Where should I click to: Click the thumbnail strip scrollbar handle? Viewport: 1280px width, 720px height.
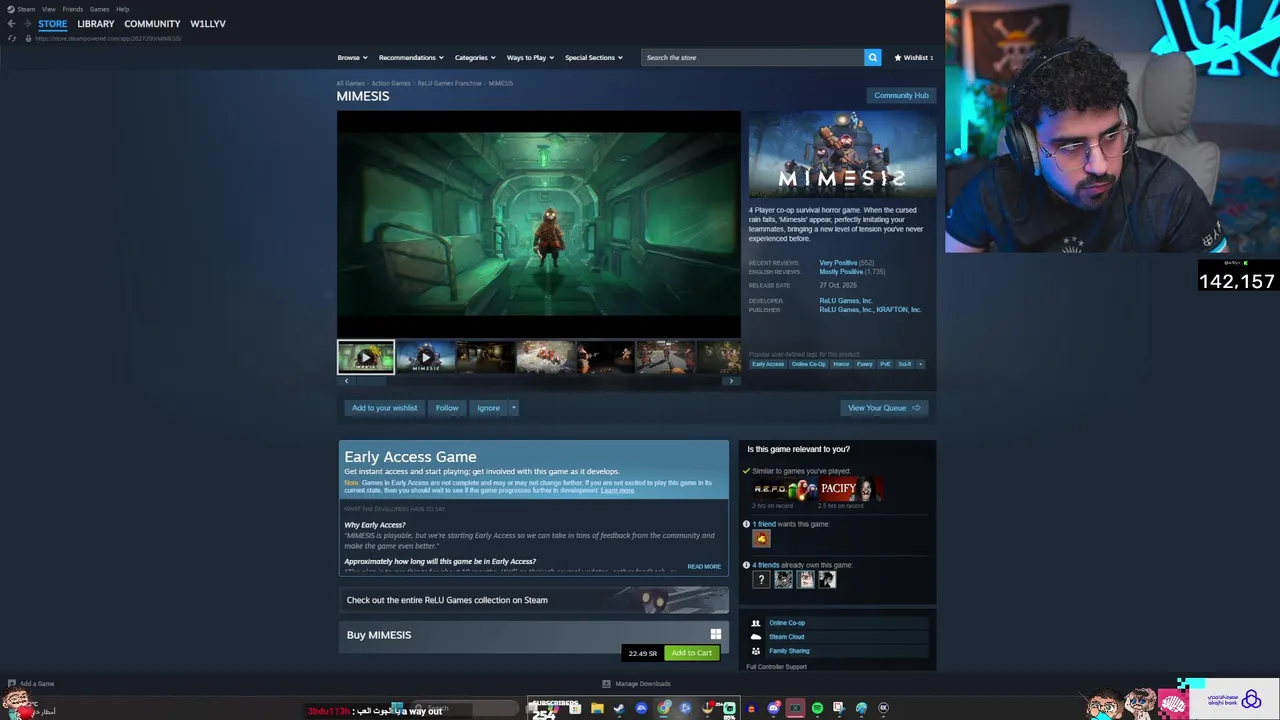coord(372,381)
